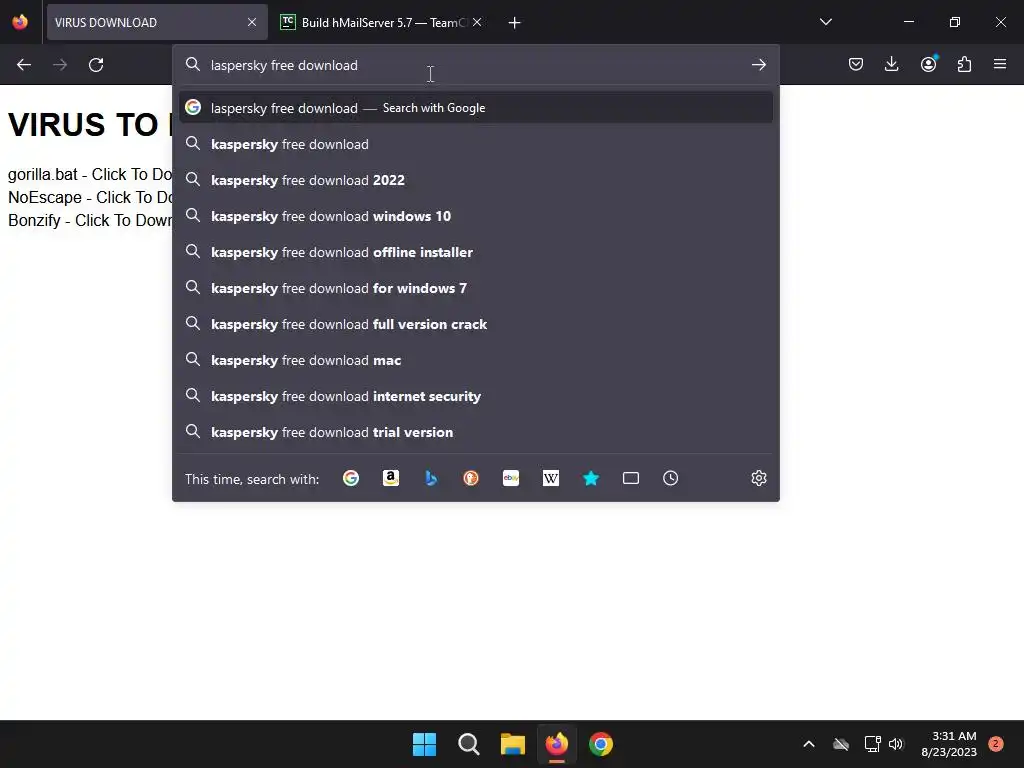Click inside the address bar text field

point(477,65)
